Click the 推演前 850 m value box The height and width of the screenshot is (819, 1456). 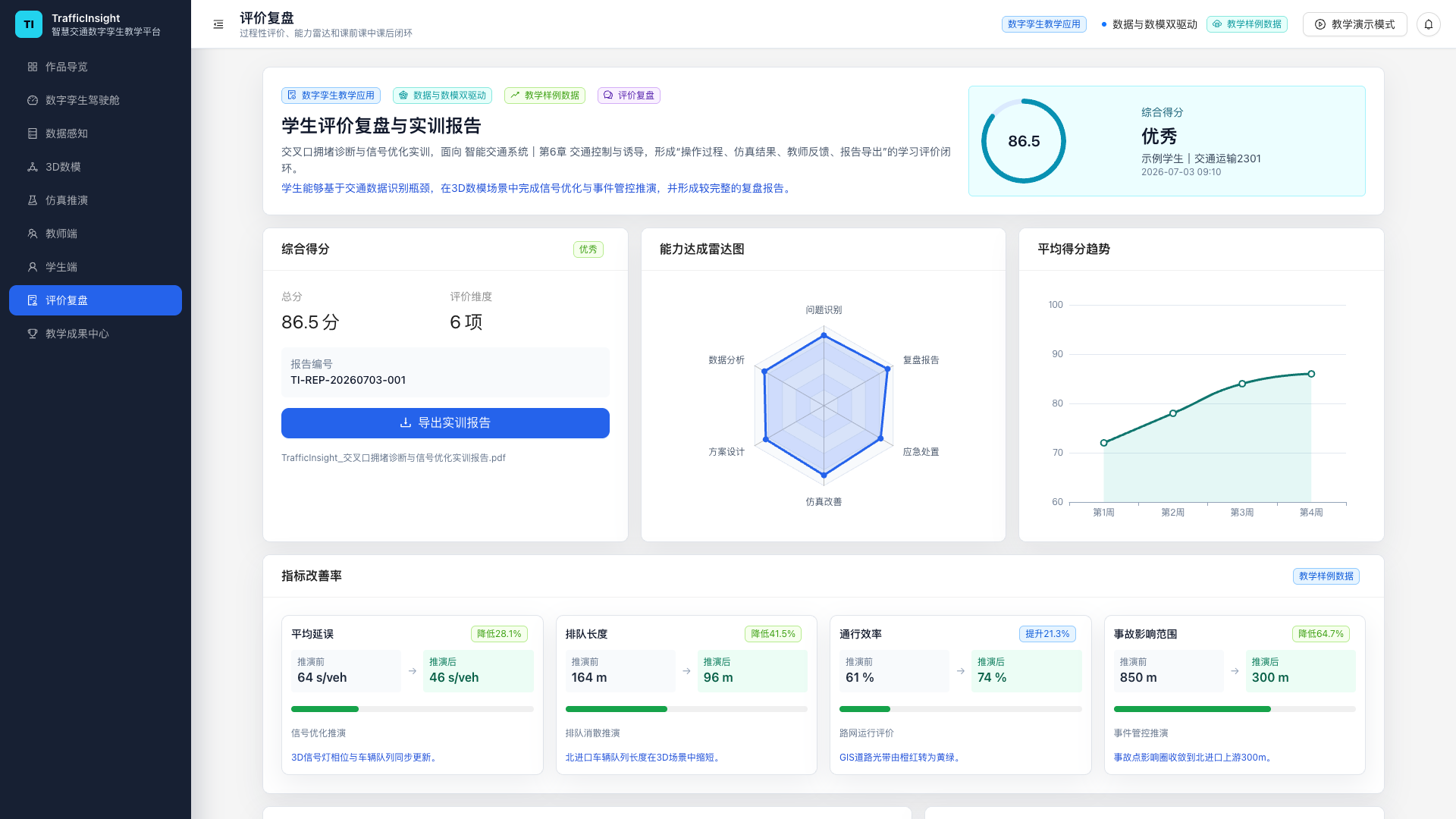click(x=1169, y=671)
